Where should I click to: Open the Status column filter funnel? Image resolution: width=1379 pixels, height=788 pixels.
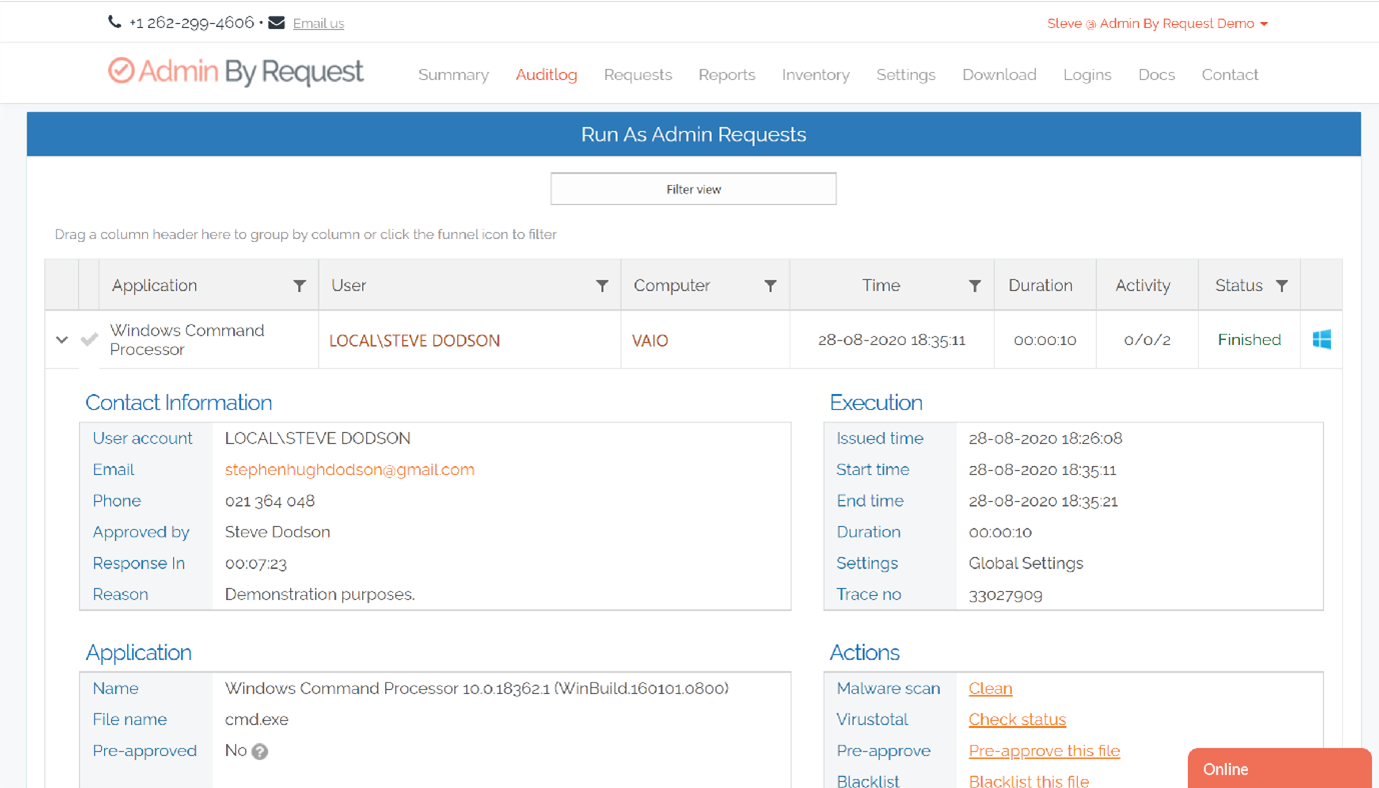[1282, 286]
